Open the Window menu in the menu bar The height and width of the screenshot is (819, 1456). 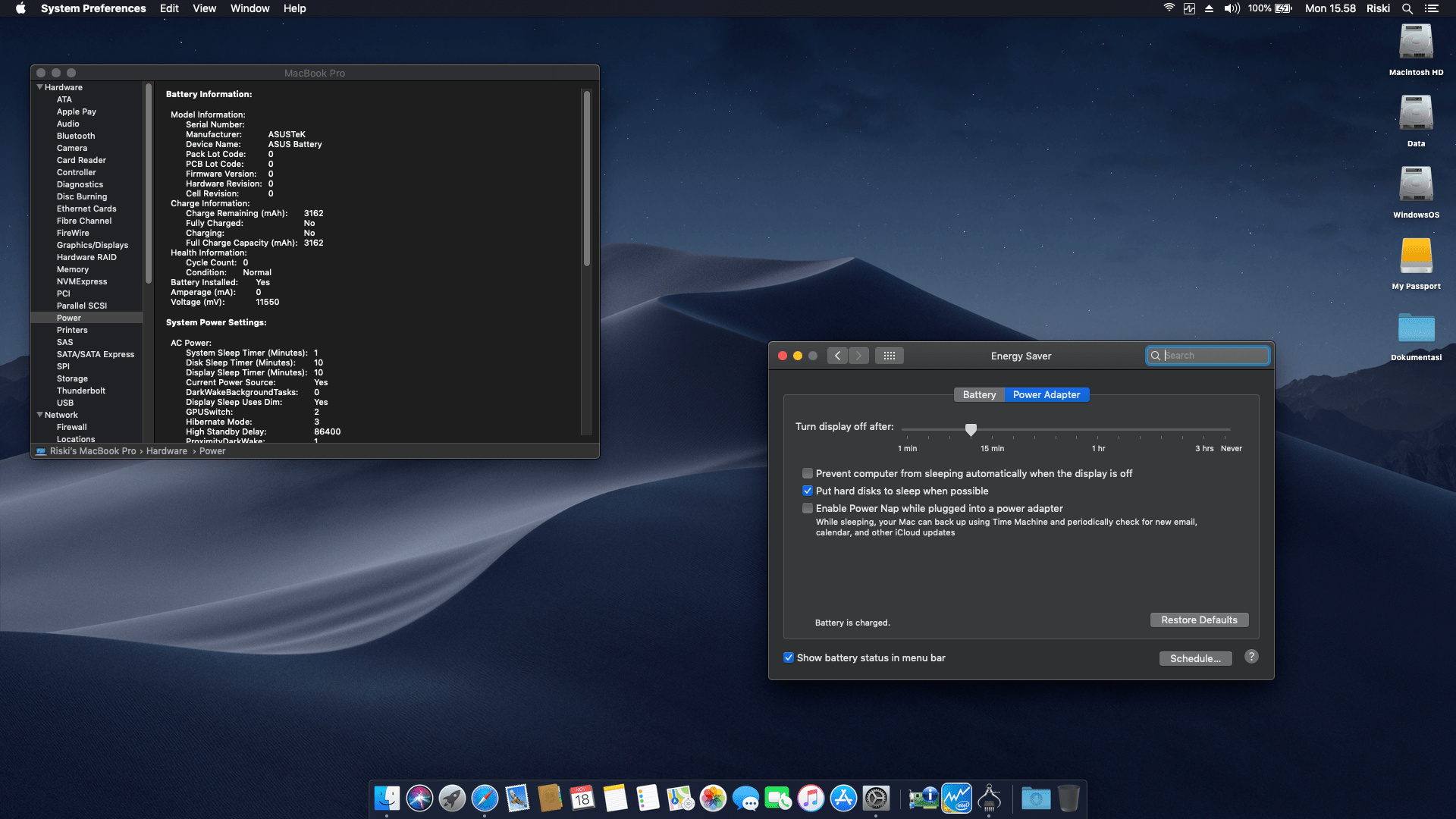pyautogui.click(x=250, y=8)
